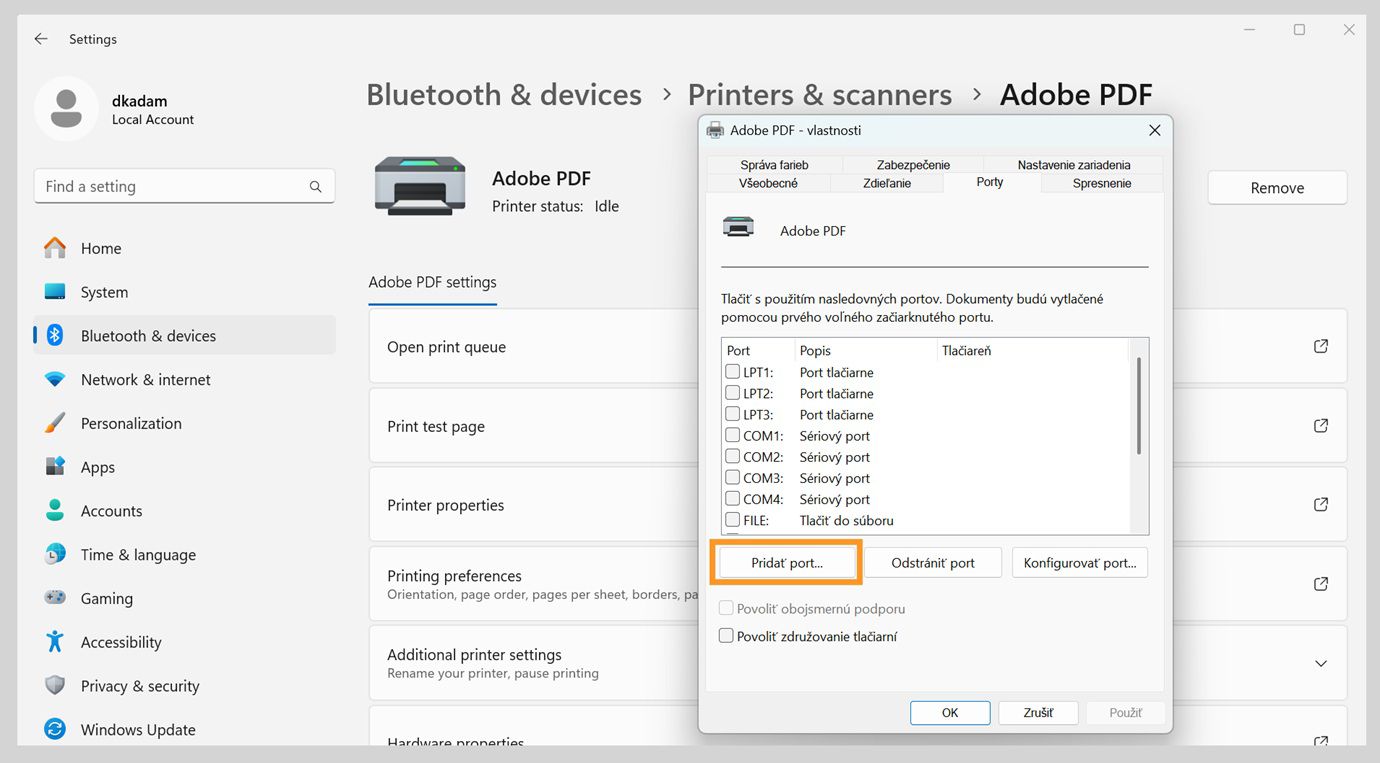The image size is (1380, 763).
Task: Open Network & internet via wifi icon
Action: coord(55,380)
